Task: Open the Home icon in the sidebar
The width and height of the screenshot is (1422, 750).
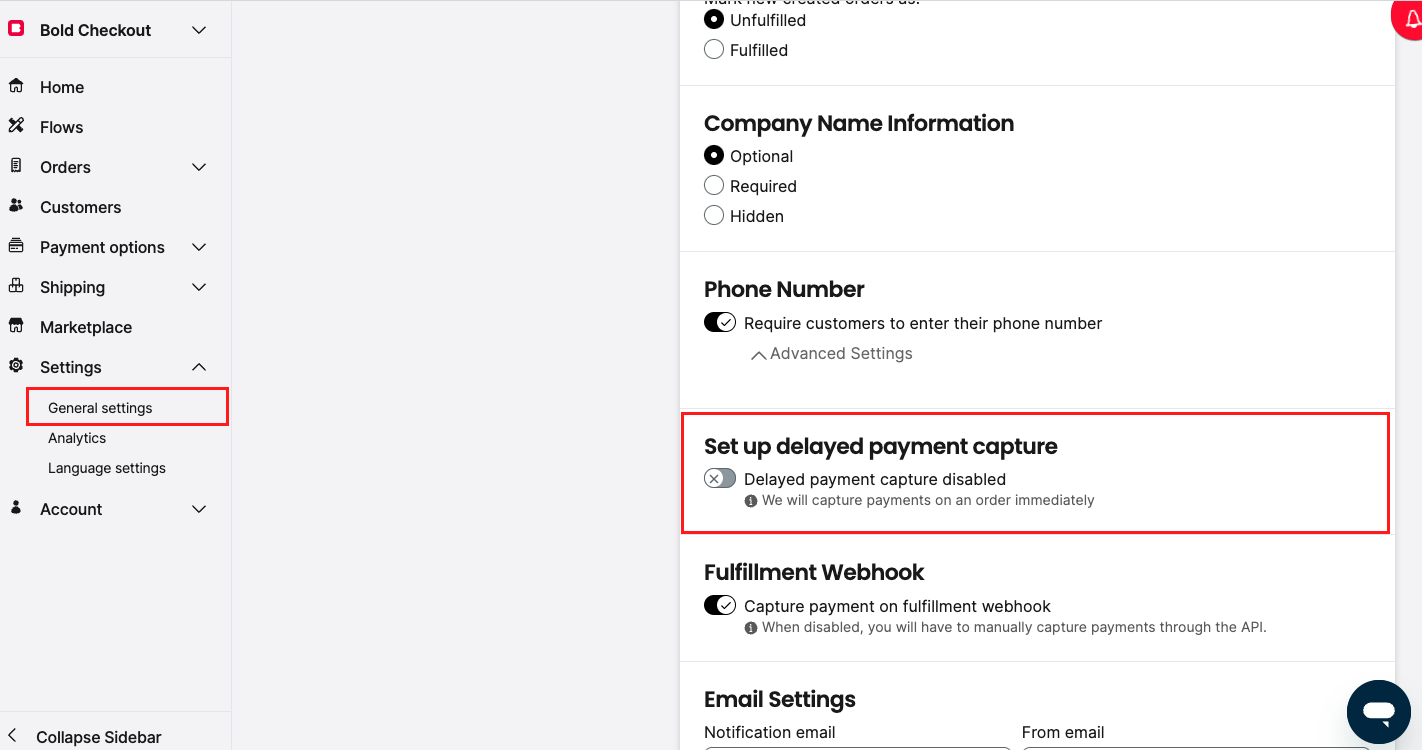Action: point(17,87)
